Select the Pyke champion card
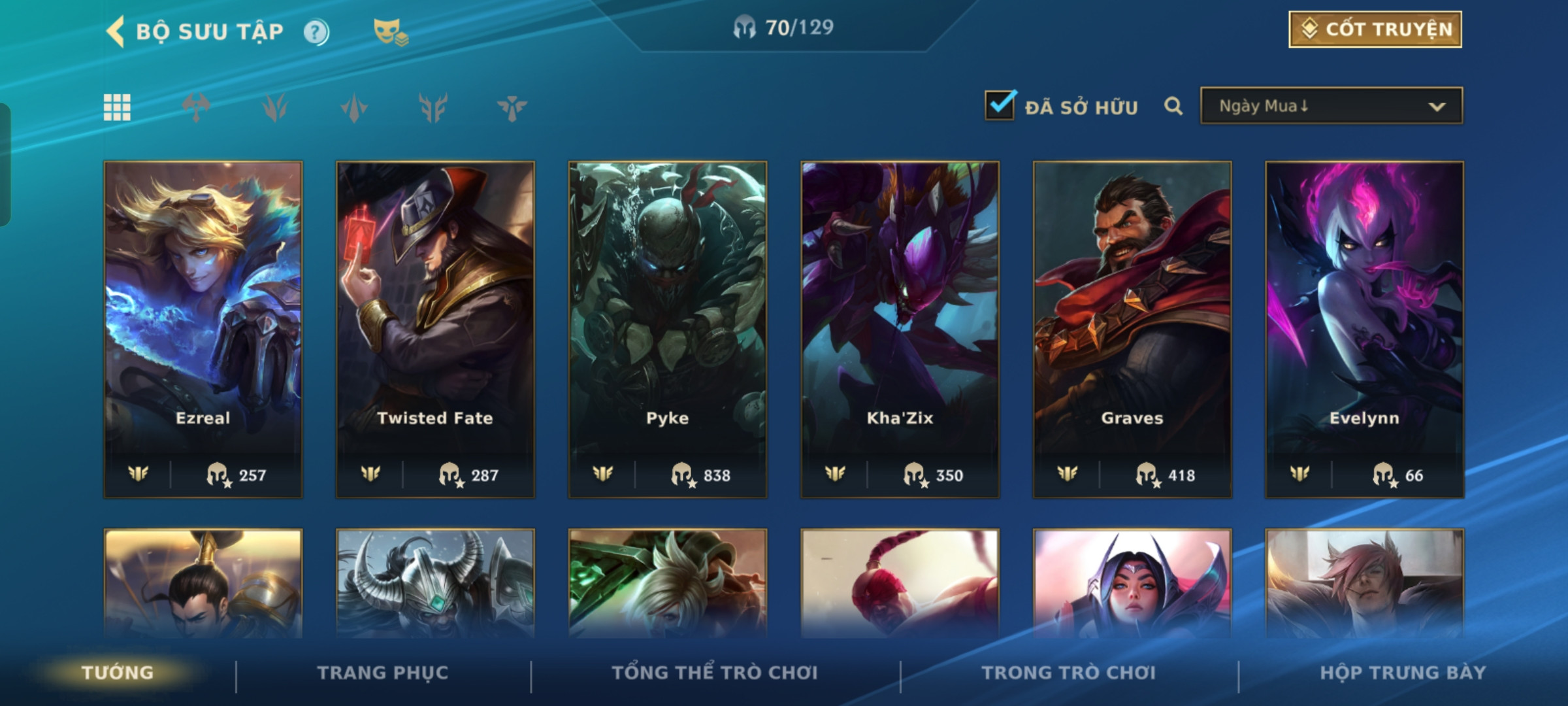Viewport: 1568px width, 706px height. (668, 329)
